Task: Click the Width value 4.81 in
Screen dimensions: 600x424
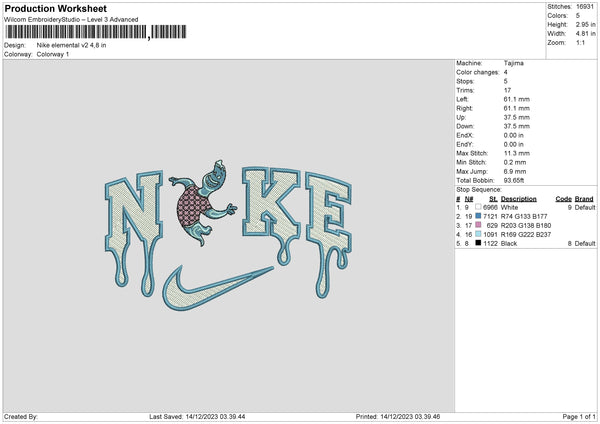Action: (585, 34)
